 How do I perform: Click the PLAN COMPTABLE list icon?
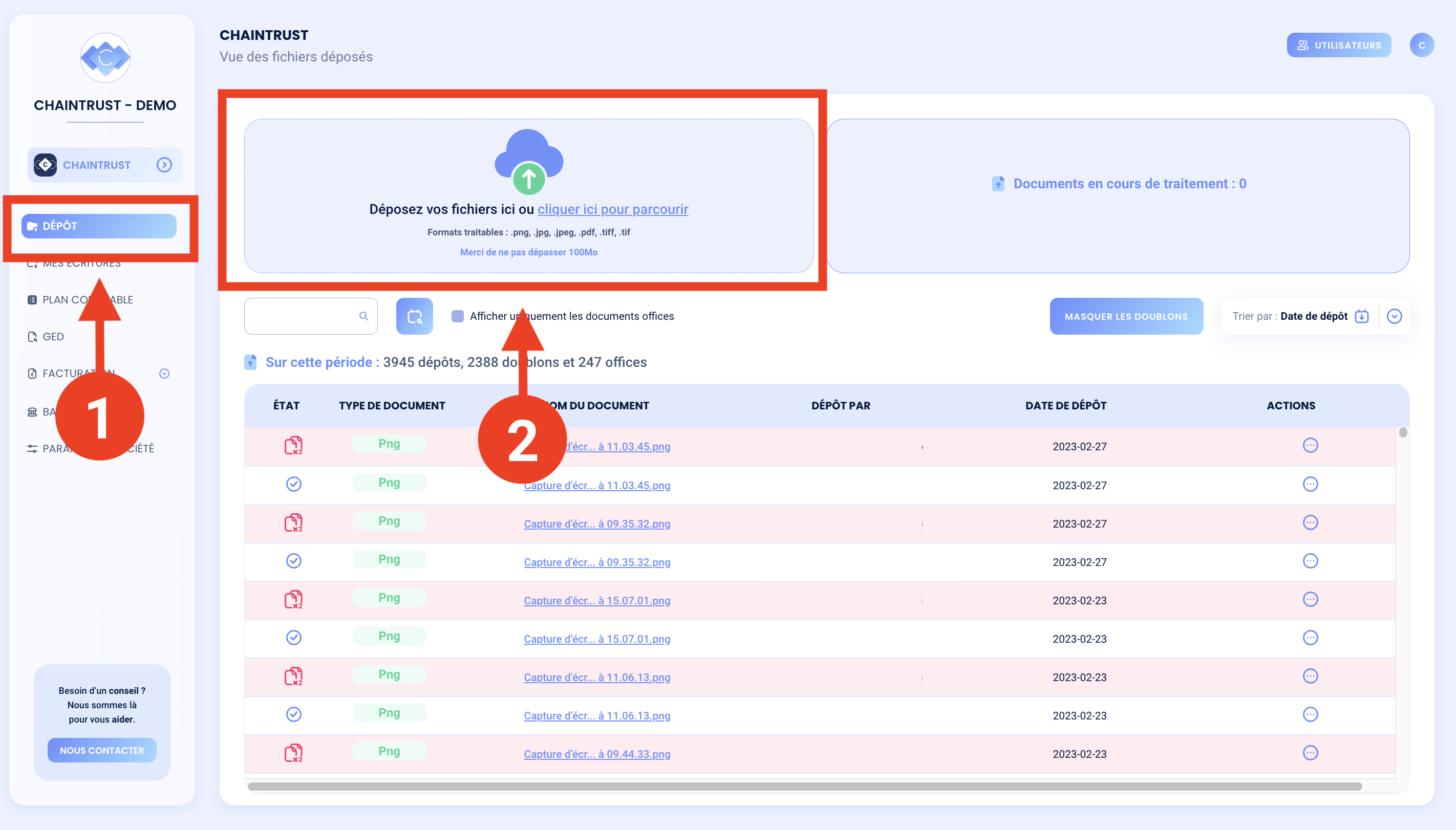pos(32,299)
